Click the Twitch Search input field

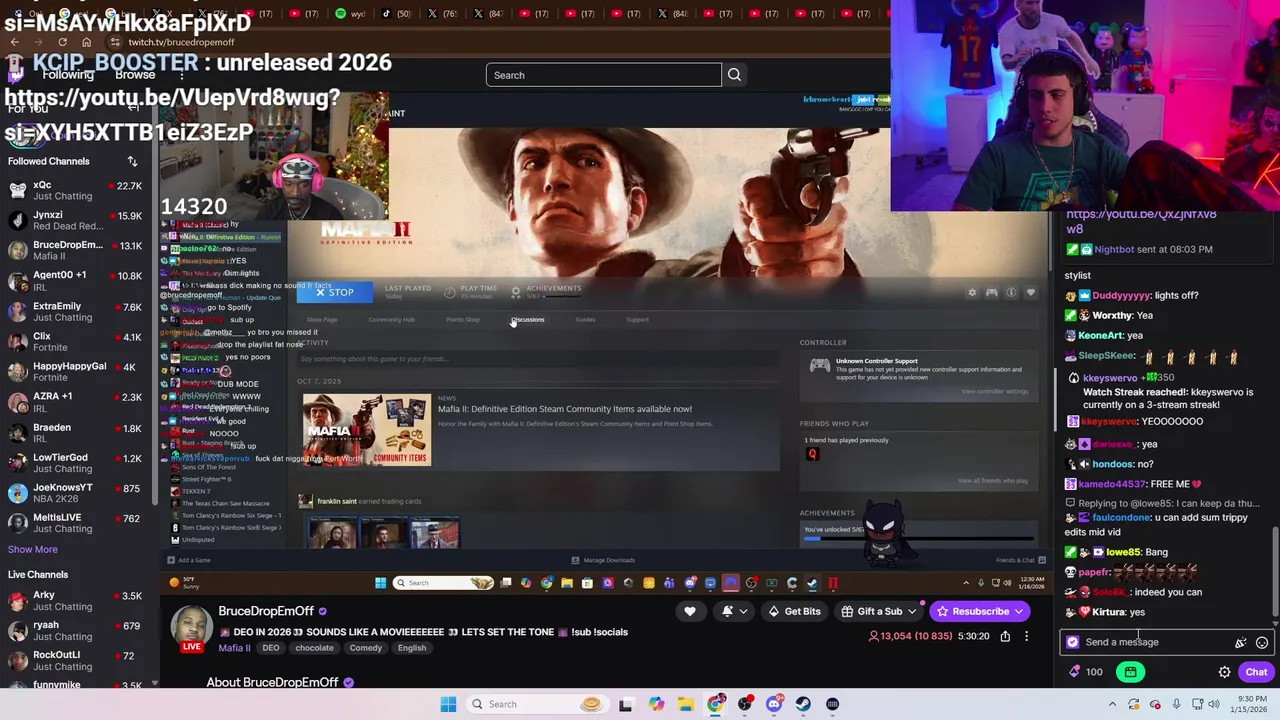click(604, 75)
